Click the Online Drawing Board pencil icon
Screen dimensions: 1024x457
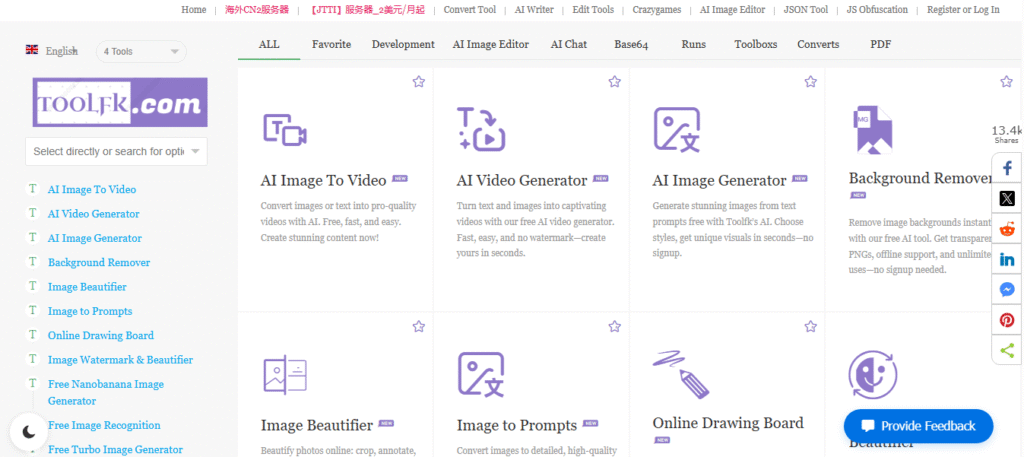click(681, 373)
